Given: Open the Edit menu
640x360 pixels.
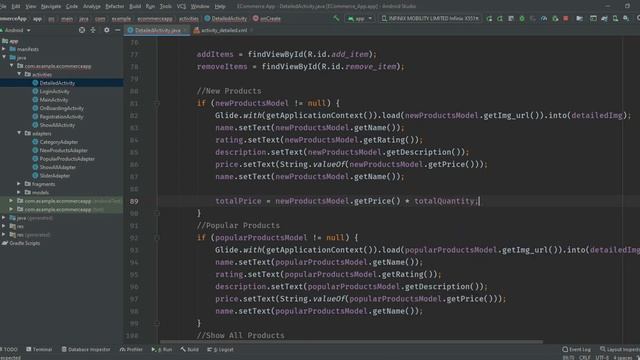Looking at the screenshot, I should coord(16,6).
